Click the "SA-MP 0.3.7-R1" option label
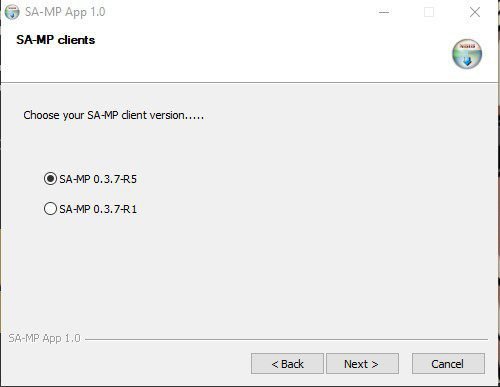Screen dimensions: 500x387 point(98,209)
